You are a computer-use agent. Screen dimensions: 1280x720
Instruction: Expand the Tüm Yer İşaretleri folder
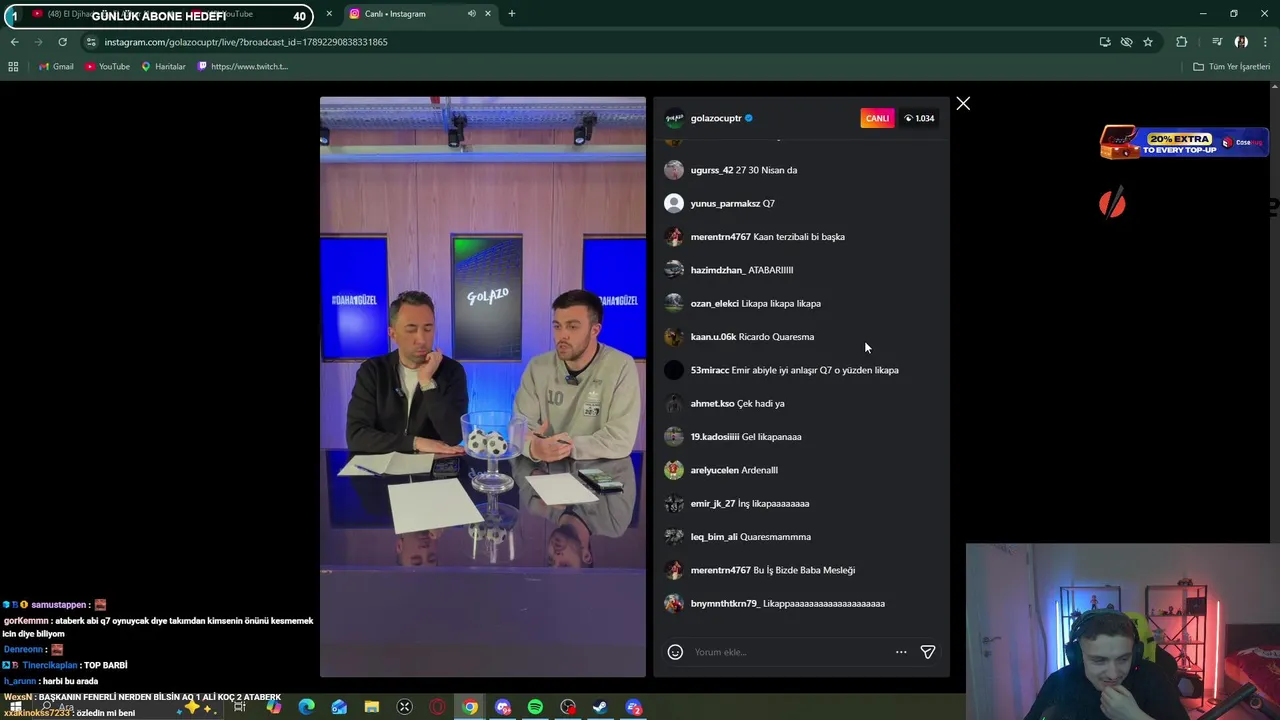coord(1231,67)
